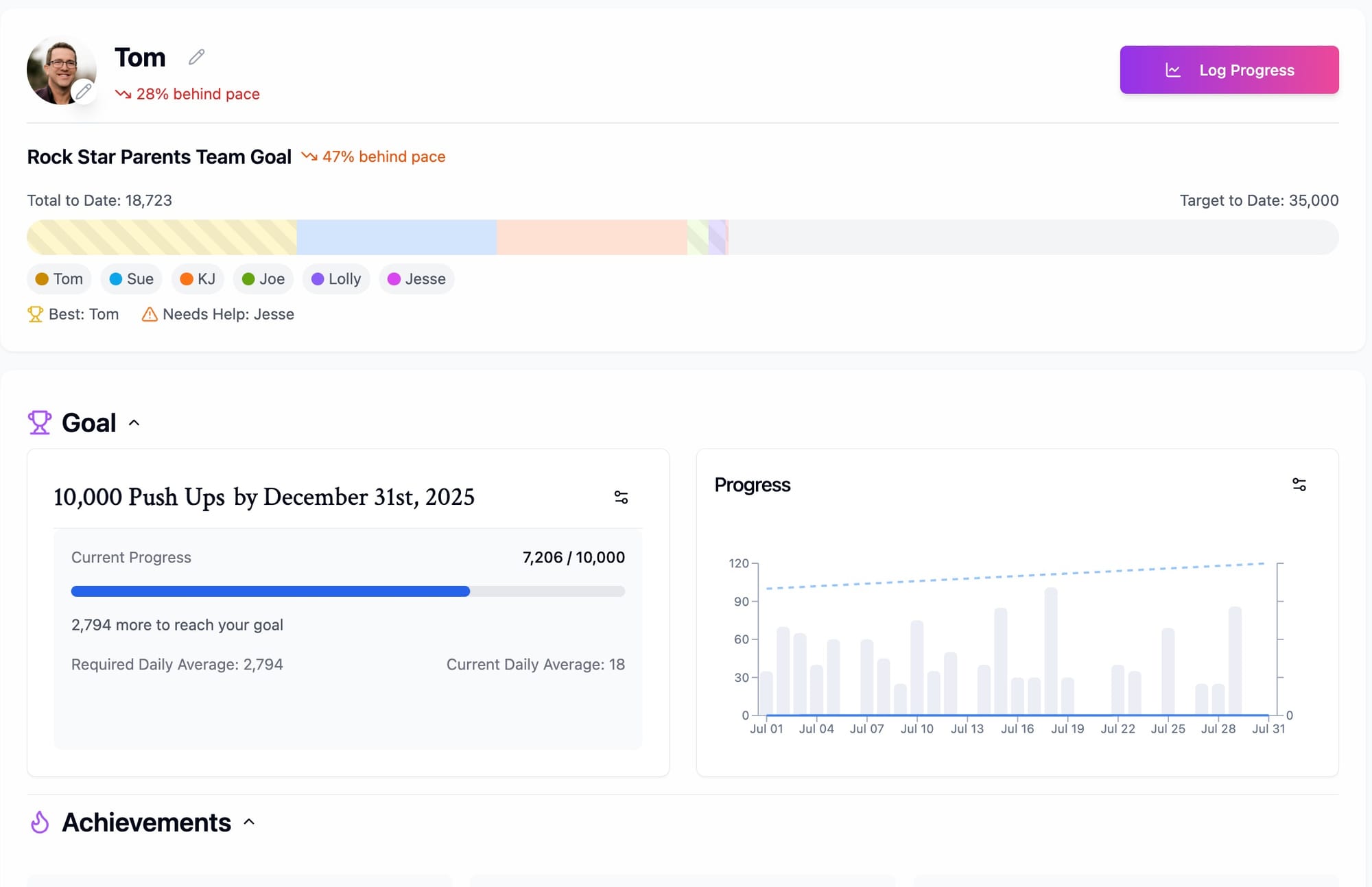Image resolution: width=1372 pixels, height=887 pixels.
Task: Click the Achievements flame icon
Action: click(x=40, y=822)
